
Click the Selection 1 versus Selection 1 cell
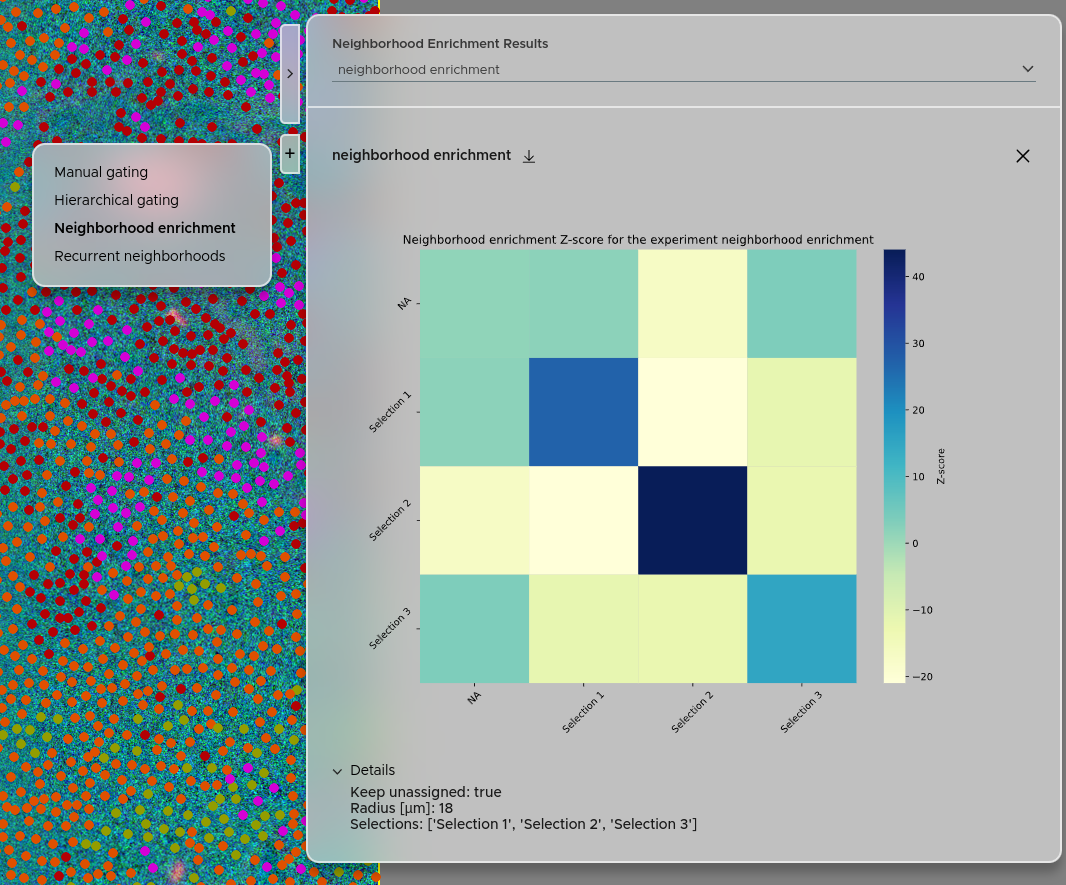(x=583, y=411)
